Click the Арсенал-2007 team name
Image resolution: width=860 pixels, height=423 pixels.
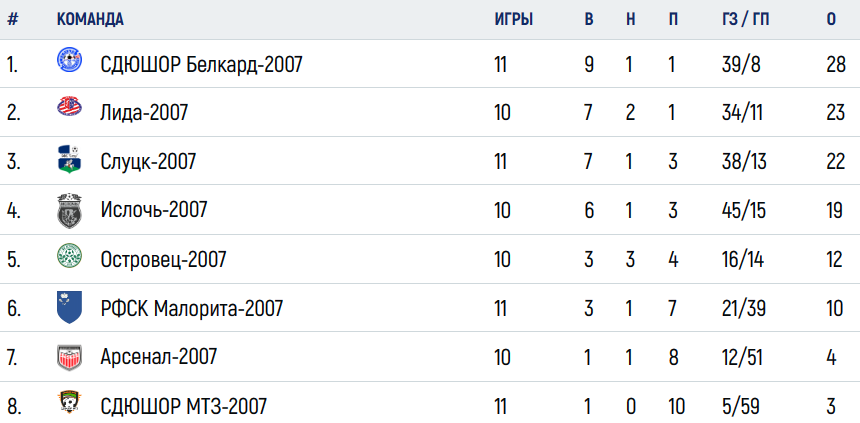[159, 357]
